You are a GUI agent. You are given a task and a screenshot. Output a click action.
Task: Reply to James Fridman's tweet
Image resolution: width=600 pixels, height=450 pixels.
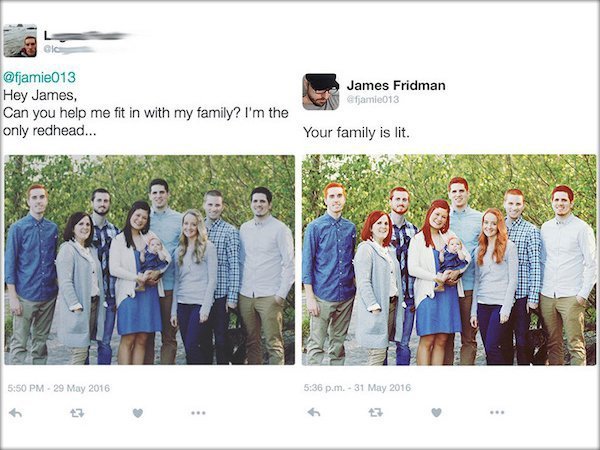click(x=314, y=412)
